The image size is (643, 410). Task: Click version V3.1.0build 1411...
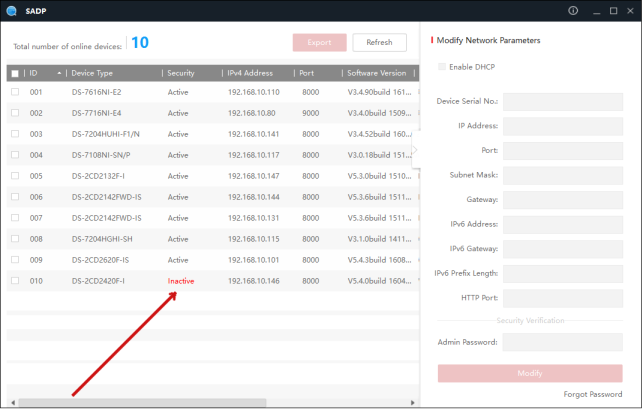point(379,239)
